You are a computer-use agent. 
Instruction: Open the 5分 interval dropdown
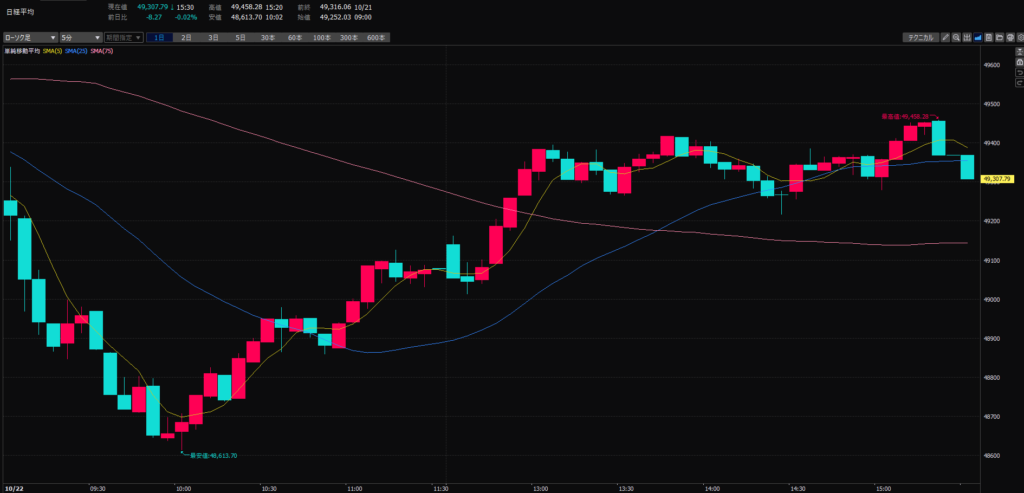pyautogui.click(x=80, y=37)
